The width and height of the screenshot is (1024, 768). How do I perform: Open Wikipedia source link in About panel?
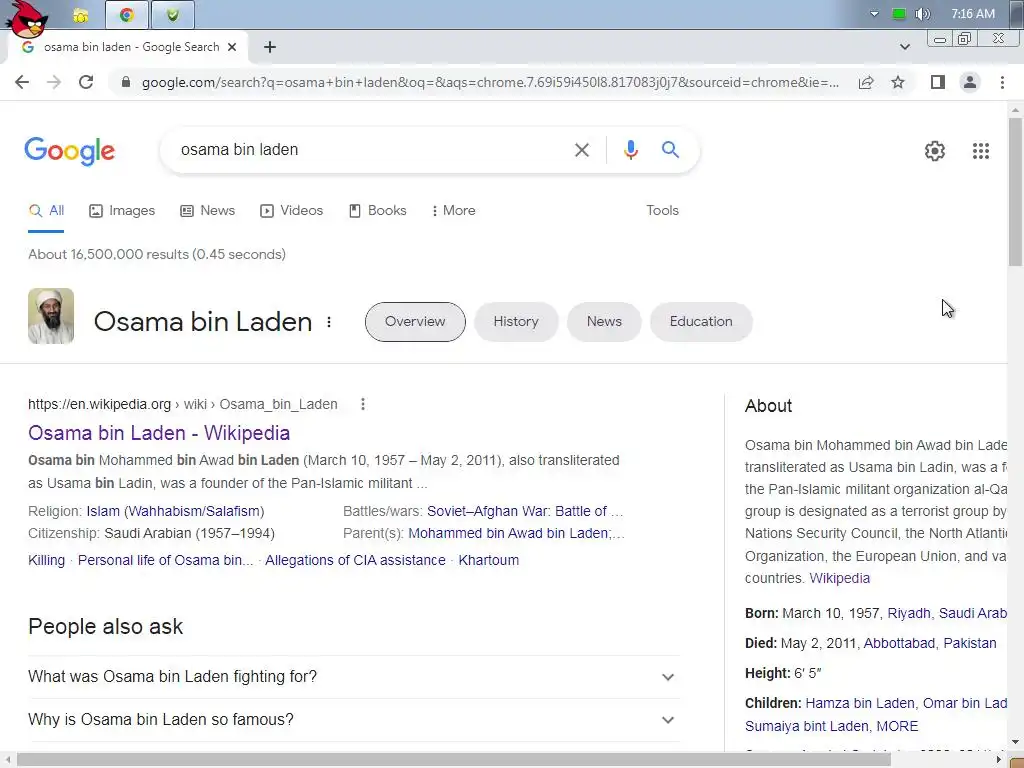pos(839,579)
